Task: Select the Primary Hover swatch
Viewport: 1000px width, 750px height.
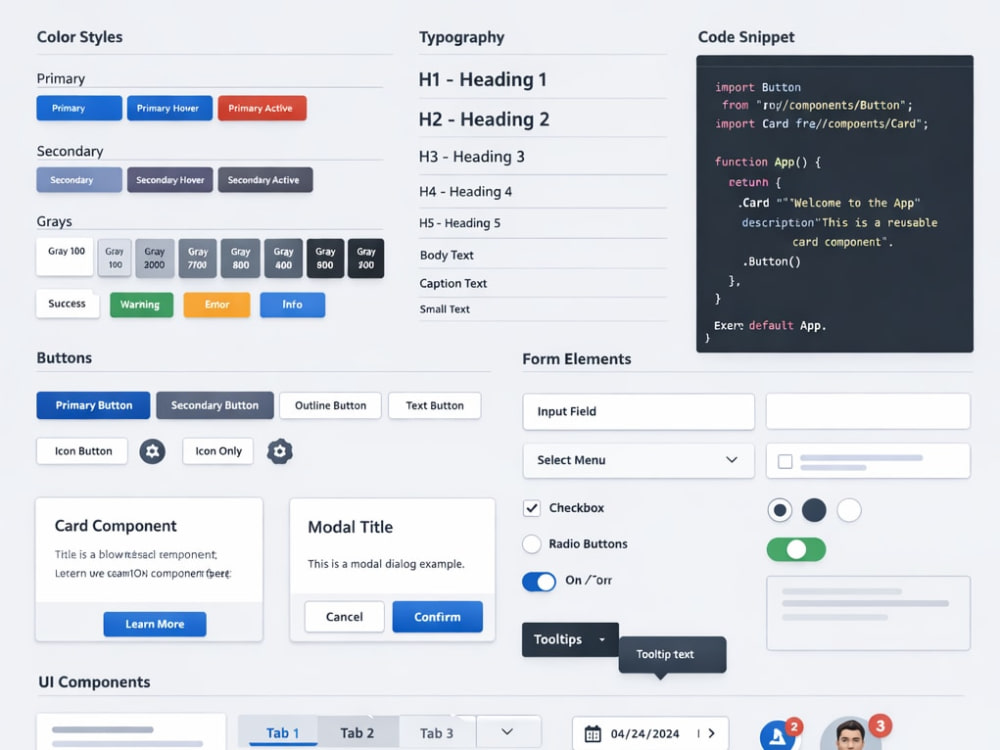Action: (170, 108)
